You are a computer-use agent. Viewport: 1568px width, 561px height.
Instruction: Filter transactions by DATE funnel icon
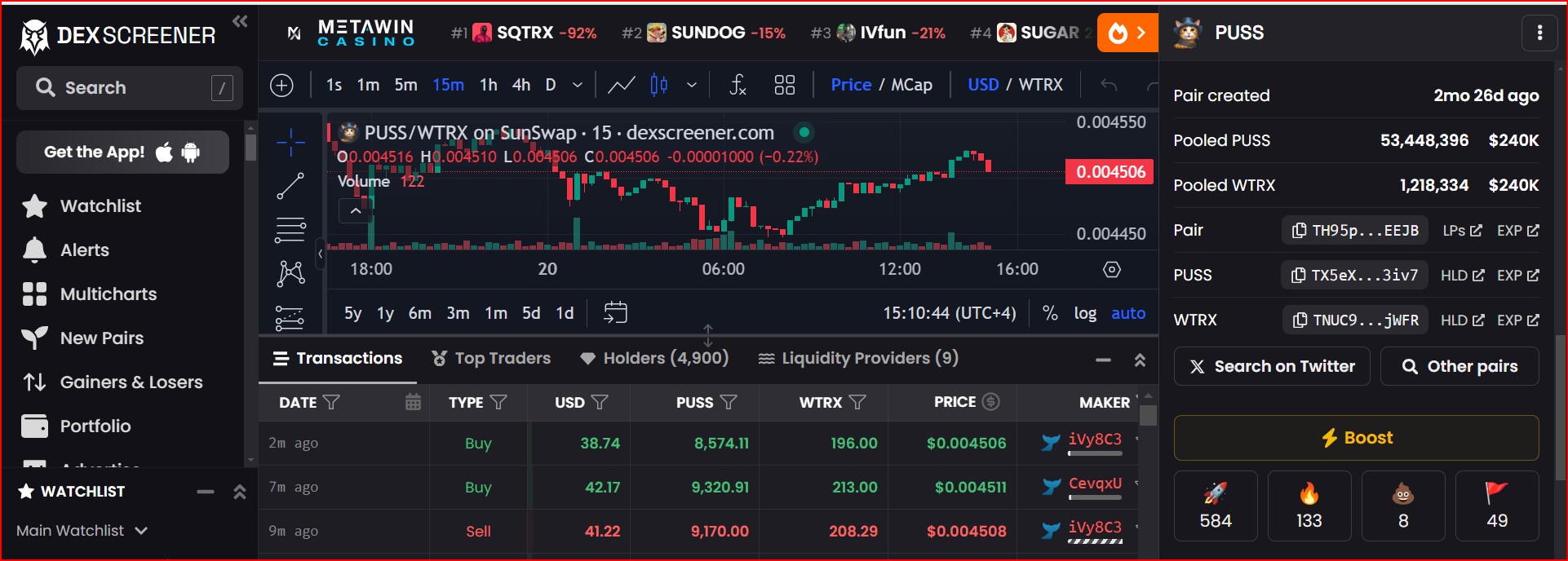point(331,402)
